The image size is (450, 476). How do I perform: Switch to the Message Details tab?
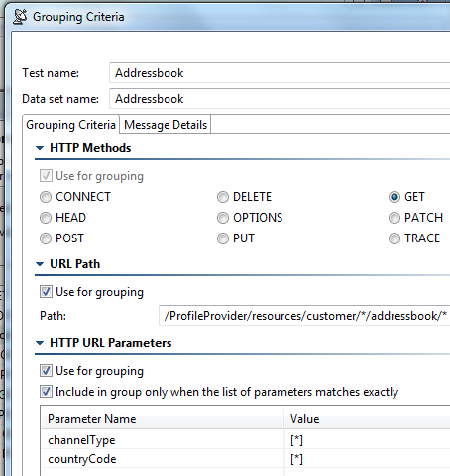(165, 125)
